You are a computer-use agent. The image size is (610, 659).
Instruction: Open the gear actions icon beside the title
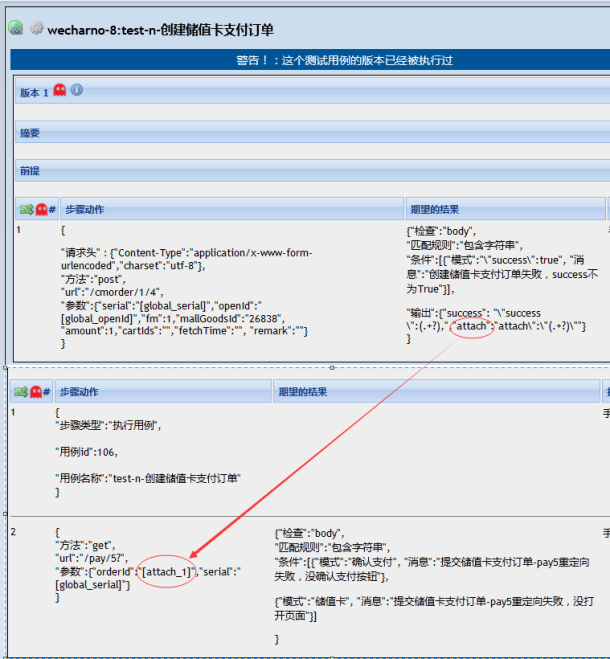click(x=36, y=29)
